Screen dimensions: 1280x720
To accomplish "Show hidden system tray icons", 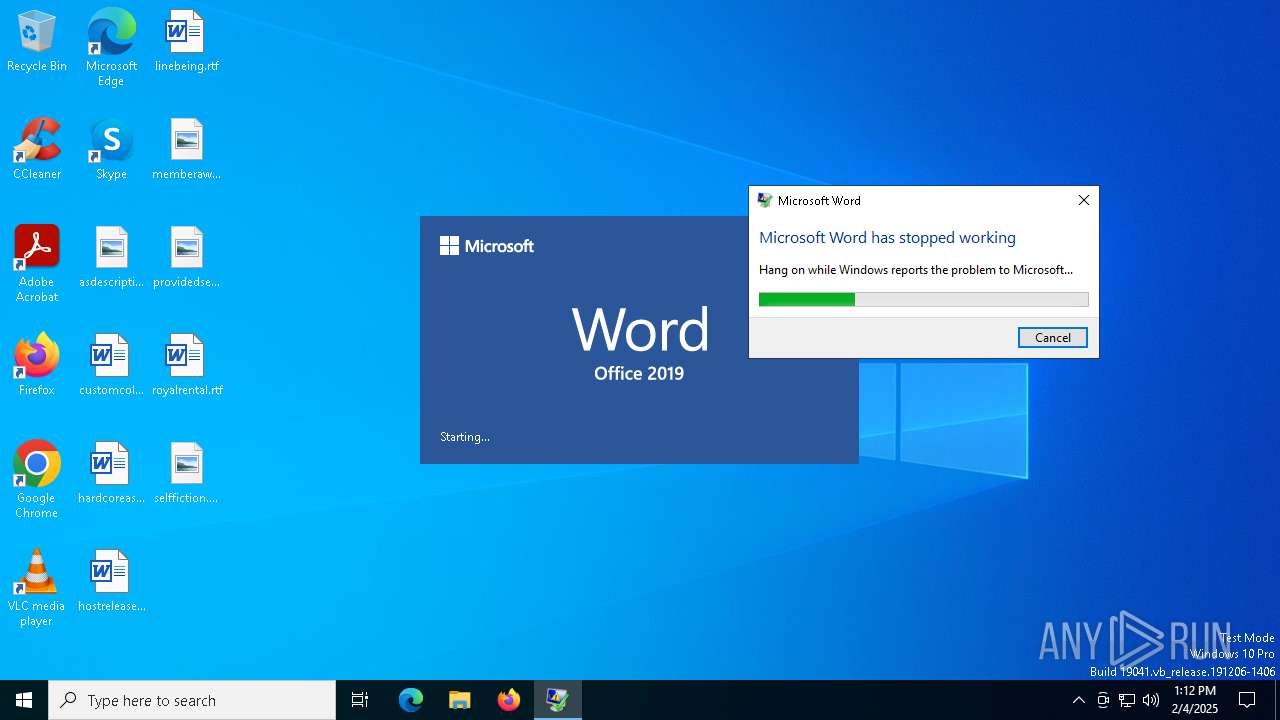I will pyautogui.click(x=1078, y=700).
